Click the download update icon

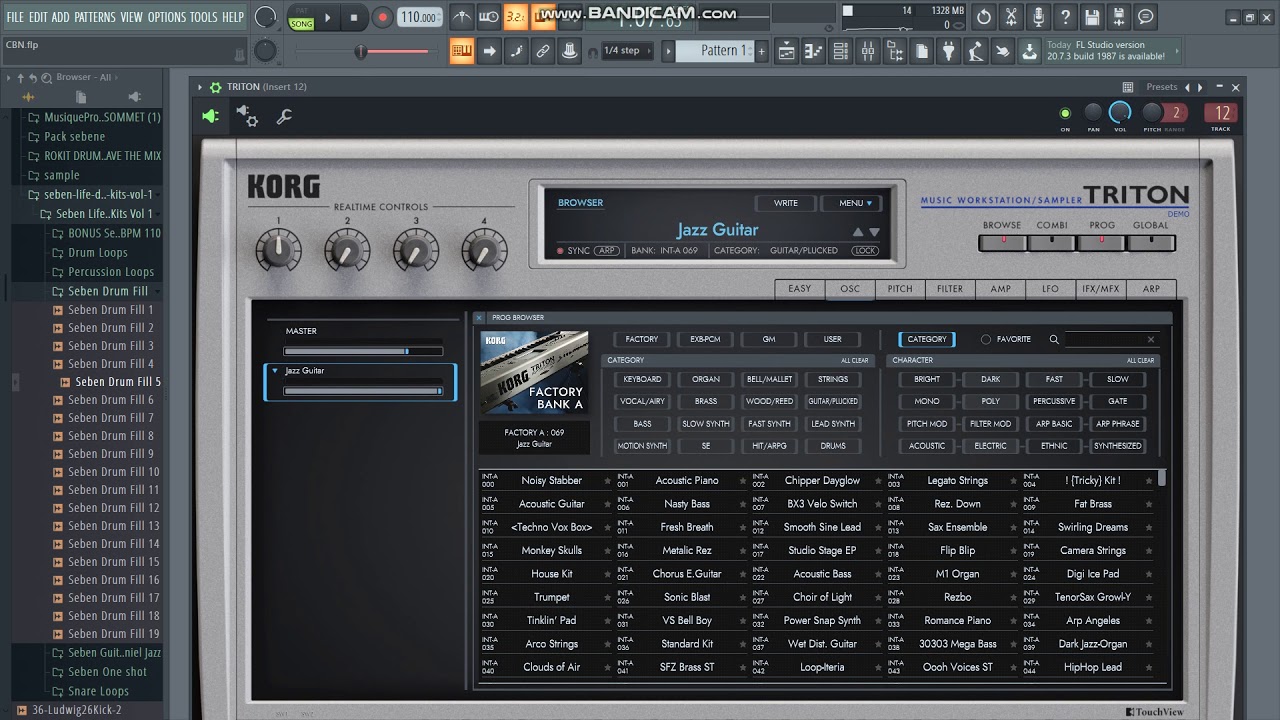coord(1029,51)
